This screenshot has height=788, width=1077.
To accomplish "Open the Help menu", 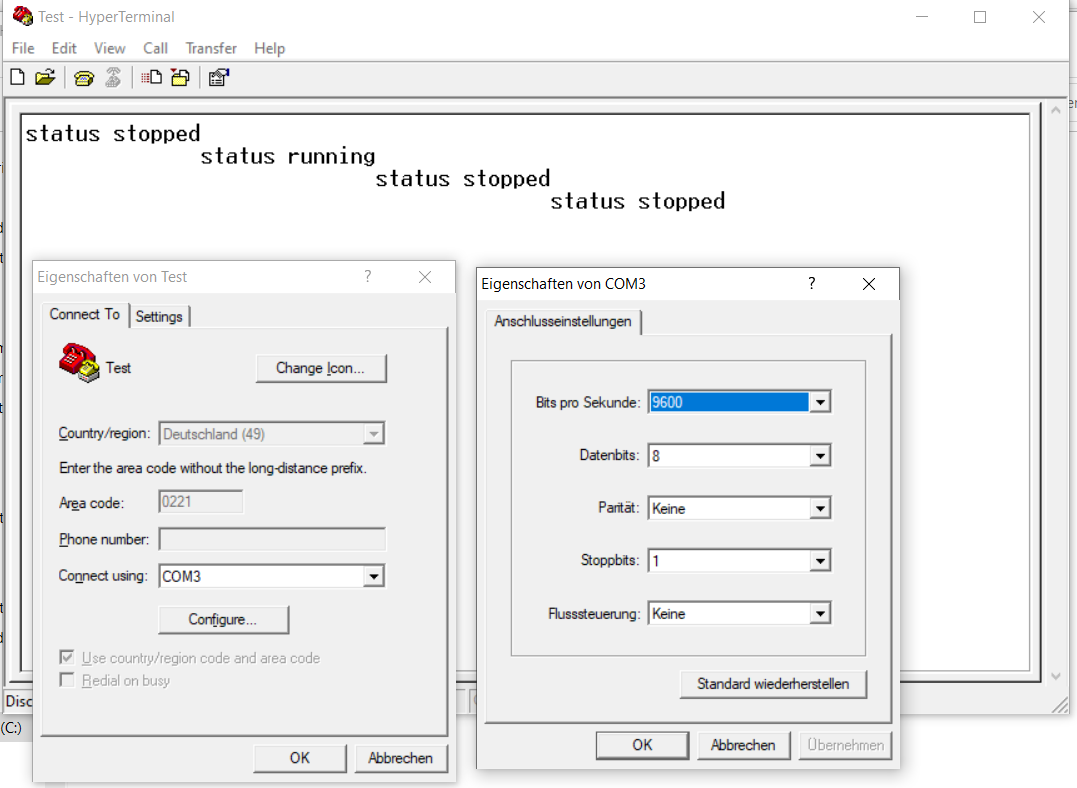I will pyautogui.click(x=269, y=48).
